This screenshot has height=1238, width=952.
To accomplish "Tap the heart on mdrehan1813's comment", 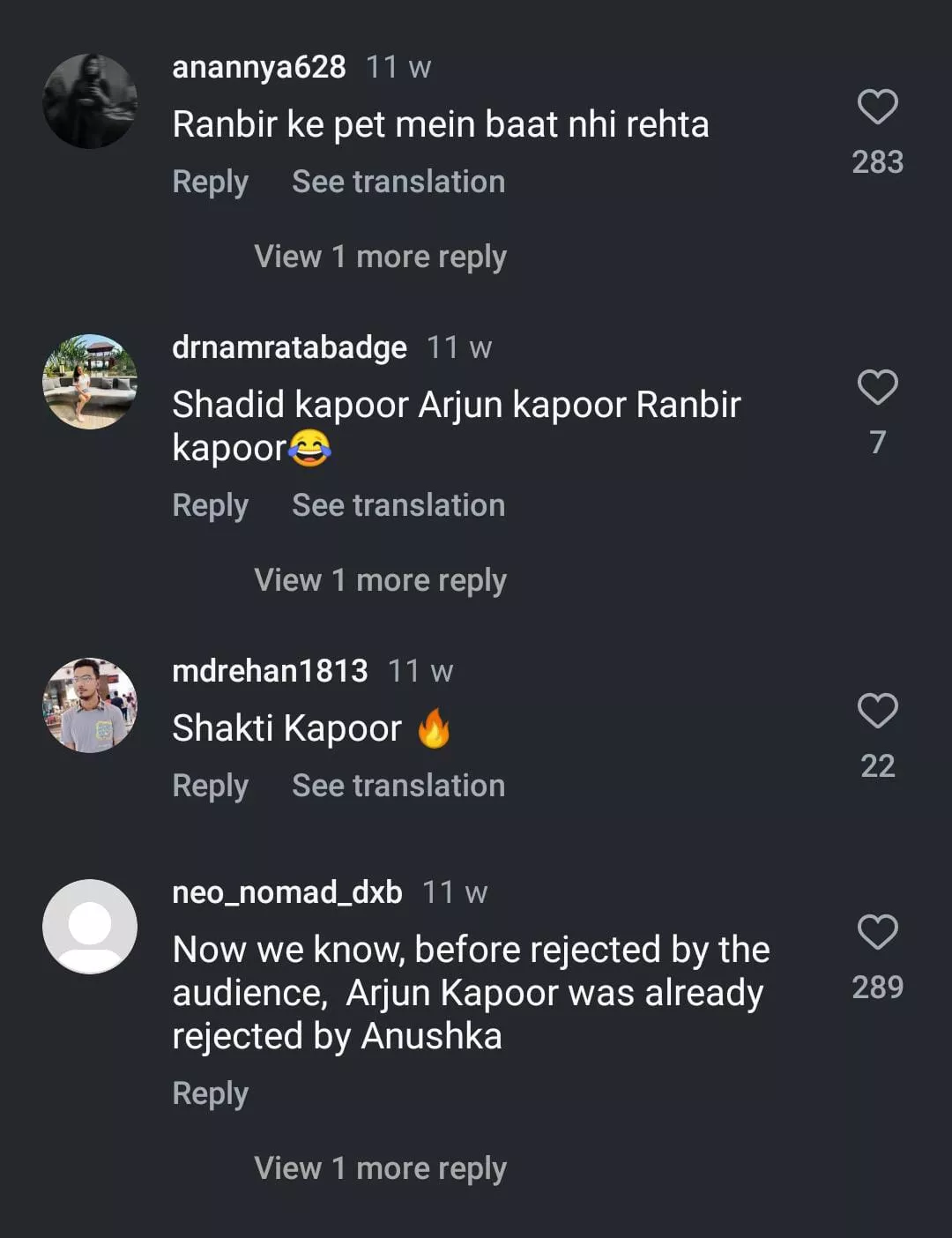I will click(877, 711).
